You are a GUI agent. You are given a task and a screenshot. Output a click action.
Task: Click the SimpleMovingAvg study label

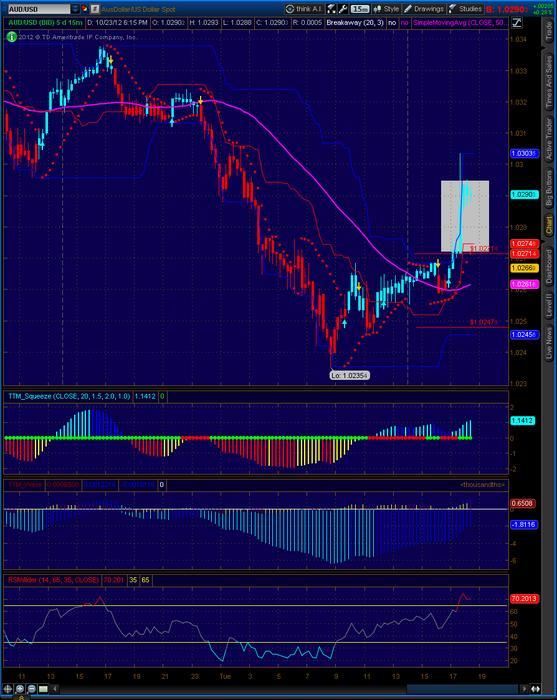pyautogui.click(x=459, y=22)
